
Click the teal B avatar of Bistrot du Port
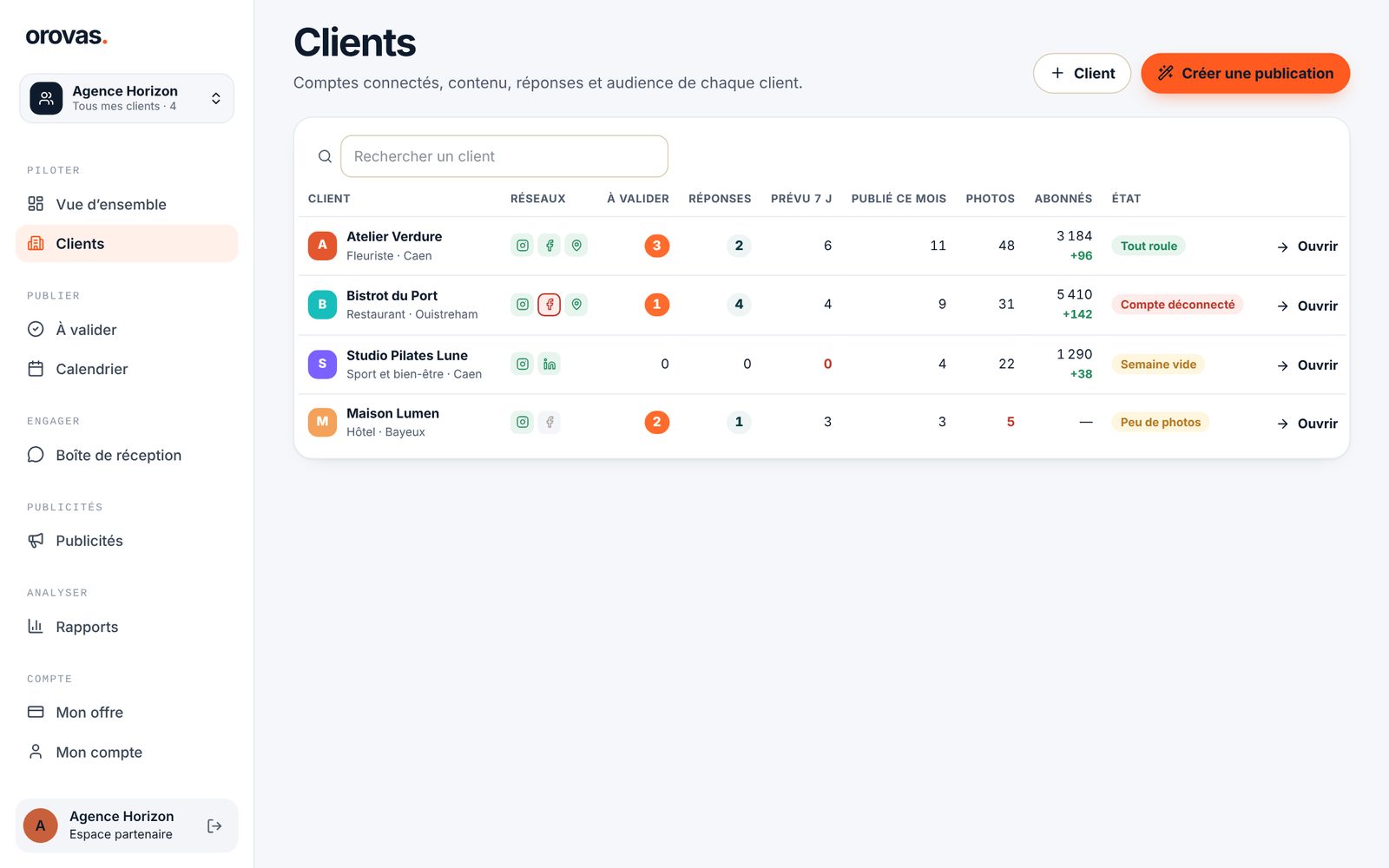(x=322, y=305)
